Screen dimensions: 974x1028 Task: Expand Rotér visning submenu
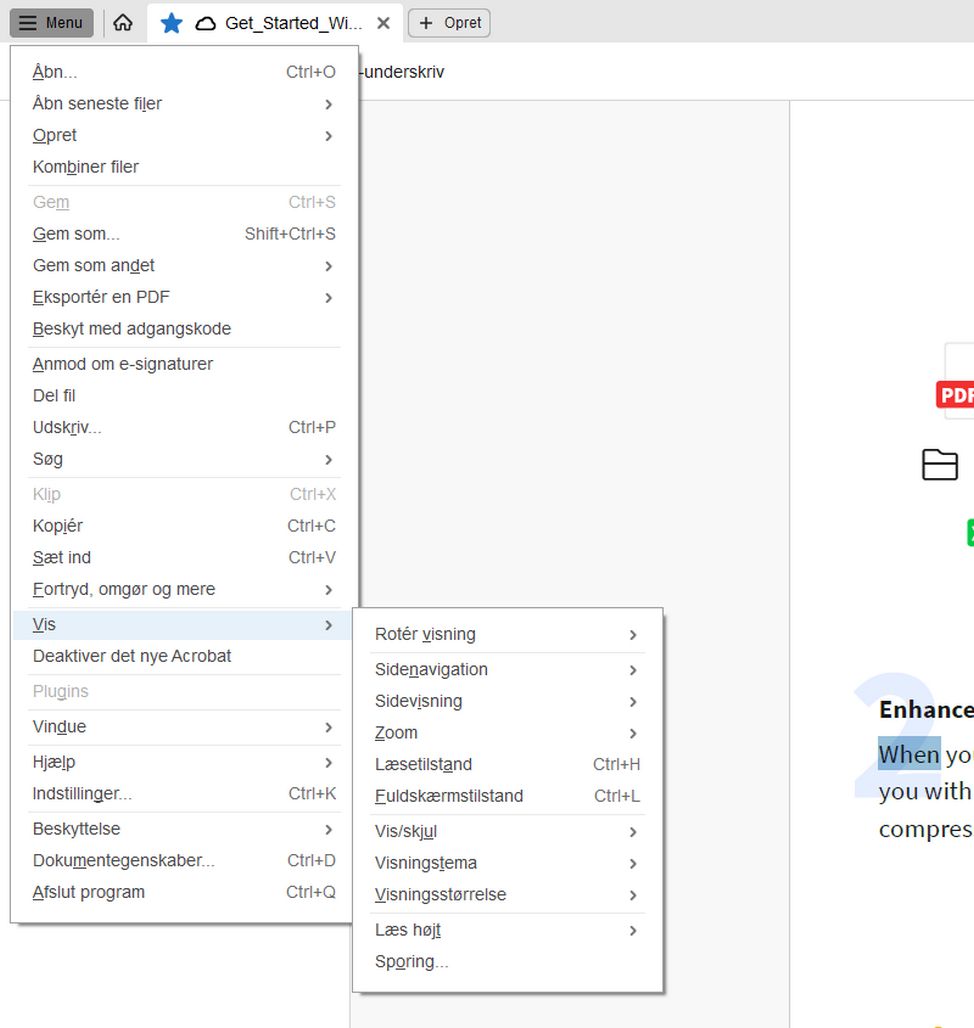[x=507, y=634]
